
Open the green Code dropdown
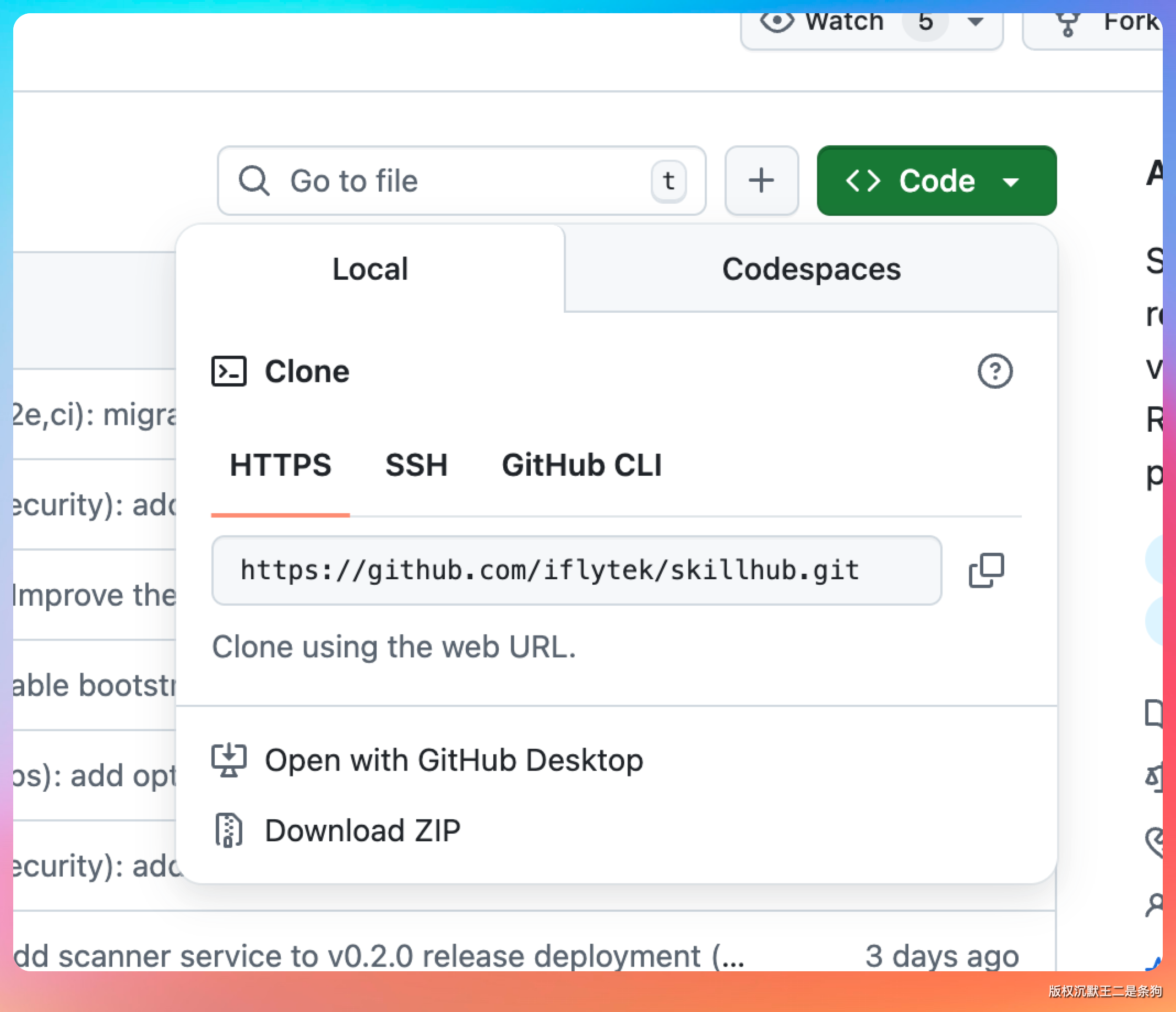(x=936, y=181)
